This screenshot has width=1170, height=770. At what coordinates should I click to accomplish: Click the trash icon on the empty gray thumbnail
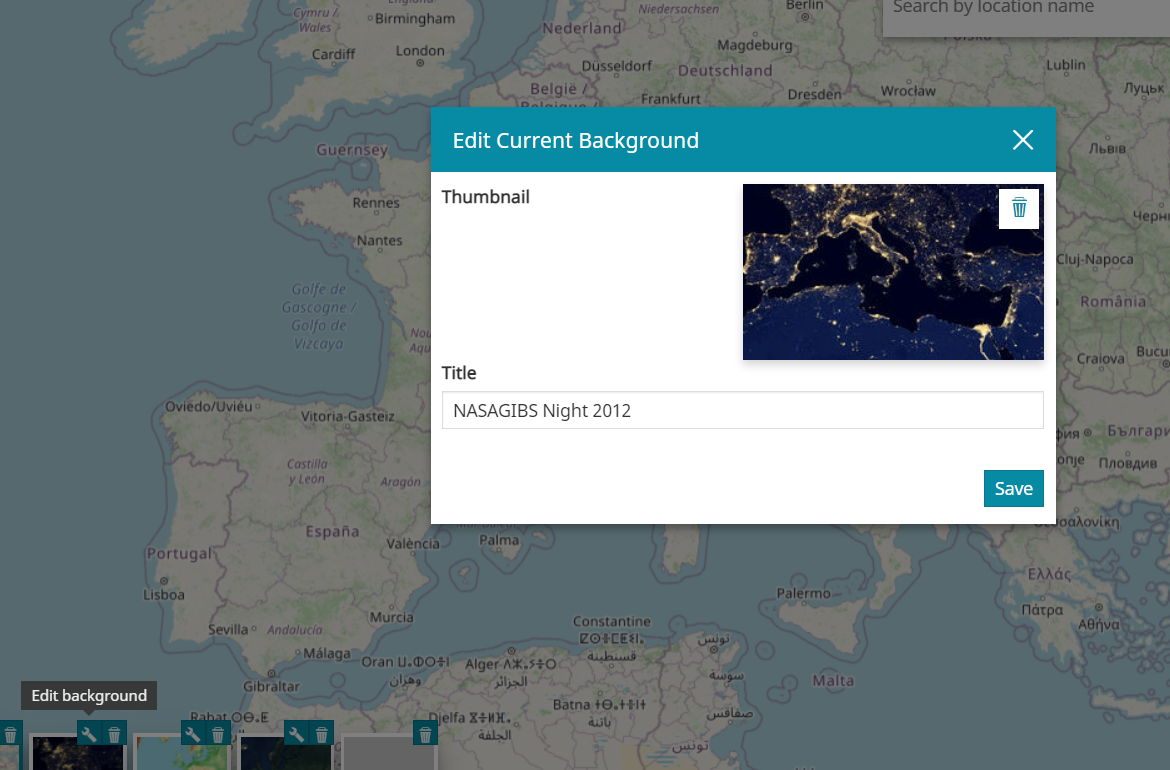pyautogui.click(x=425, y=733)
